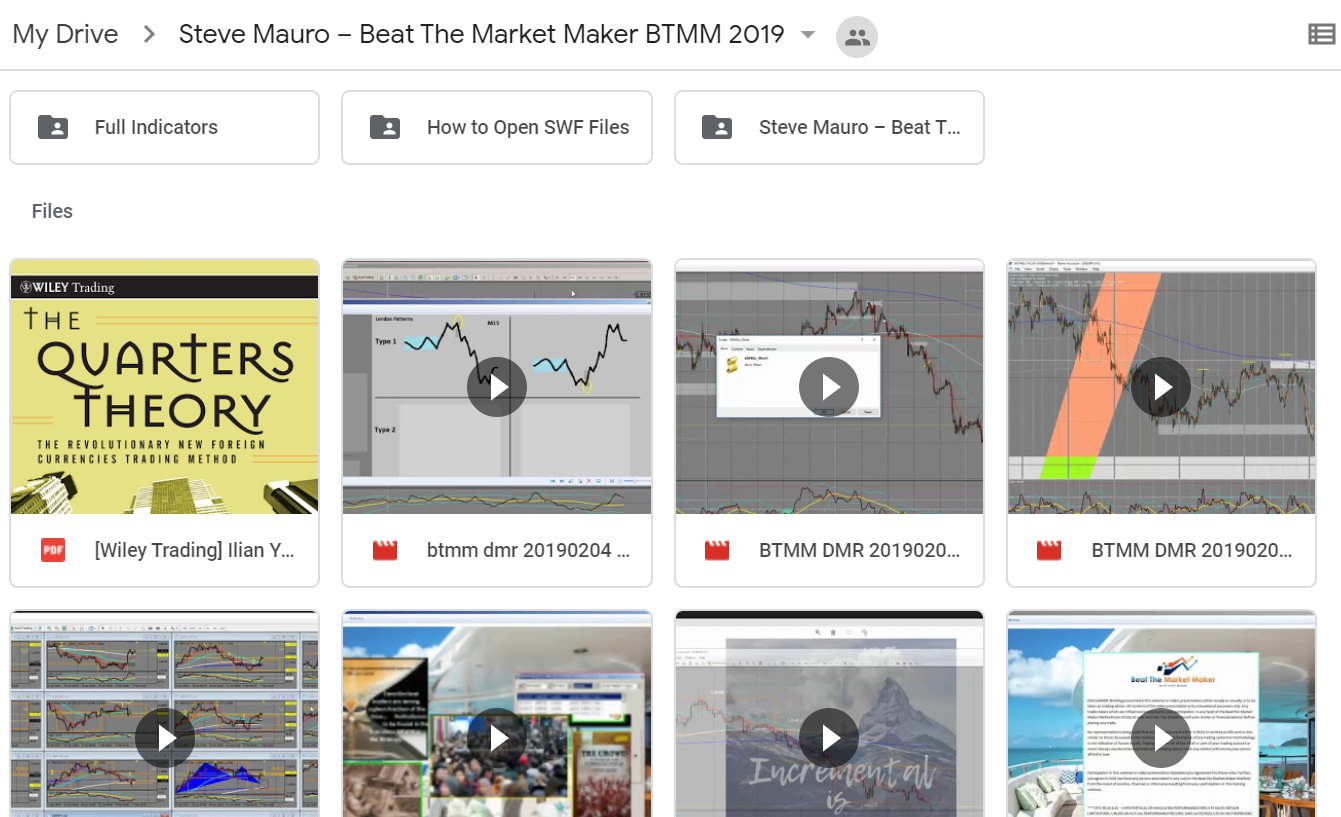Play the Incremental mountain video thumbnail
This screenshot has height=817, width=1341.
coord(829,738)
